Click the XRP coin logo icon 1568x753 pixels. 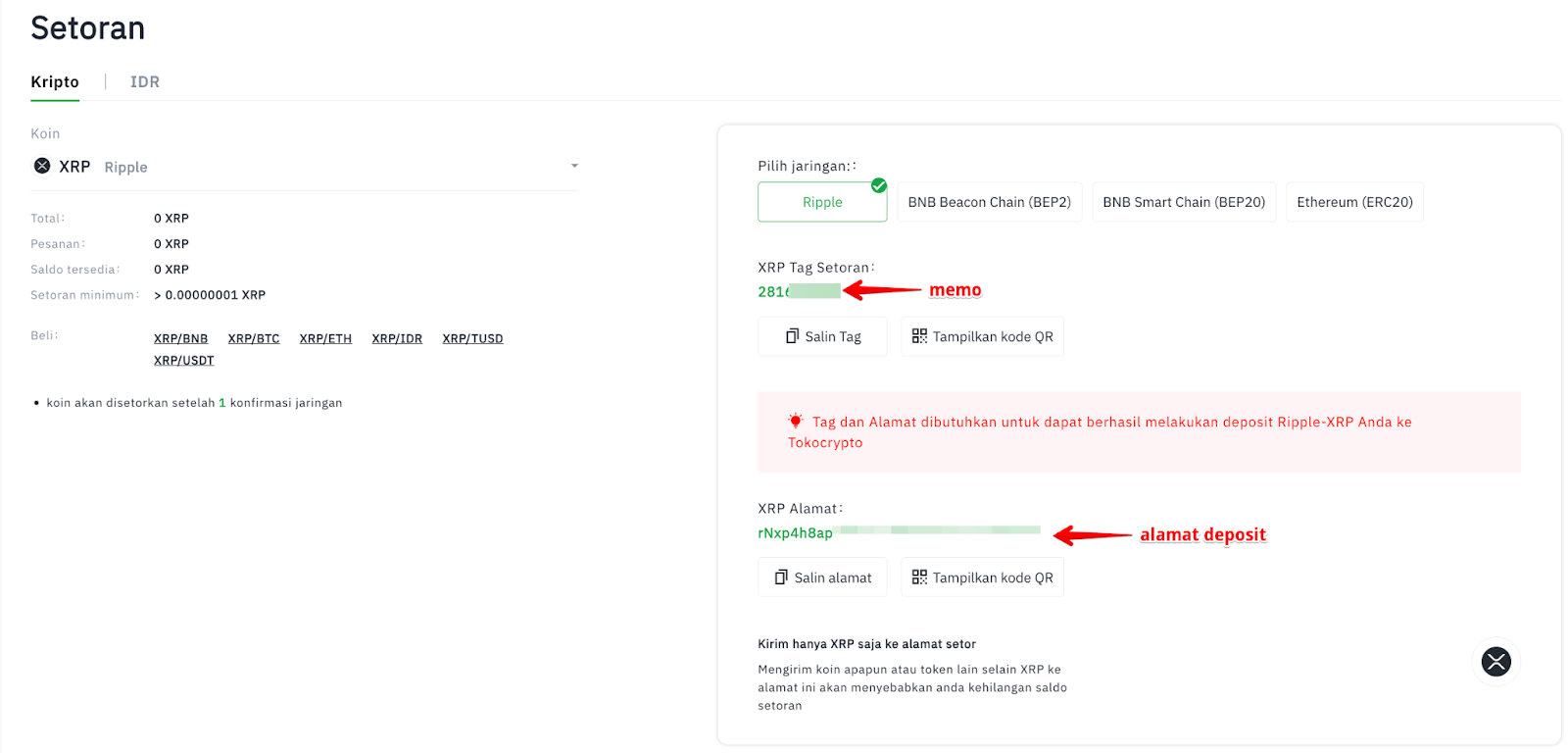(42, 166)
